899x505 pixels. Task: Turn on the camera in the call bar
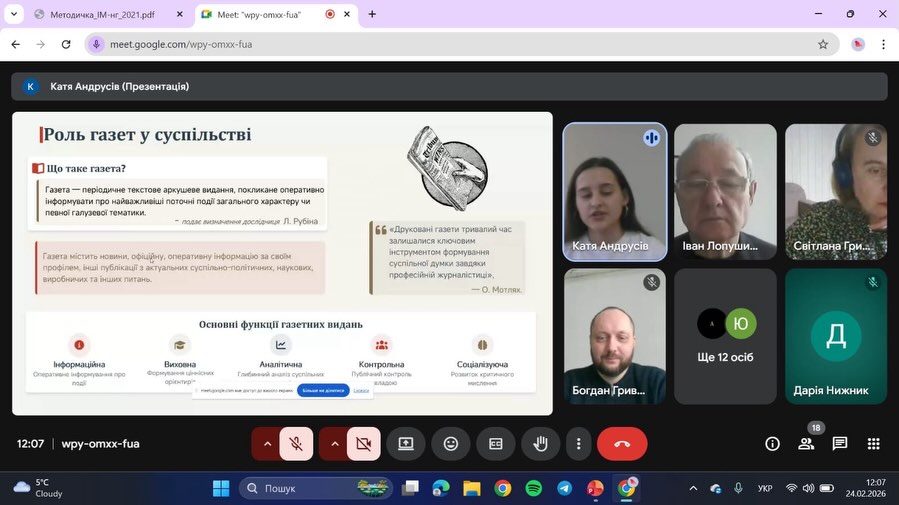coord(364,444)
